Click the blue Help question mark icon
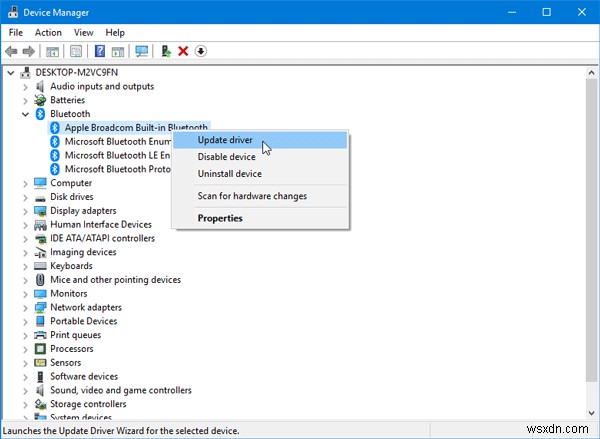This screenshot has width=600, height=439. click(x=100, y=51)
